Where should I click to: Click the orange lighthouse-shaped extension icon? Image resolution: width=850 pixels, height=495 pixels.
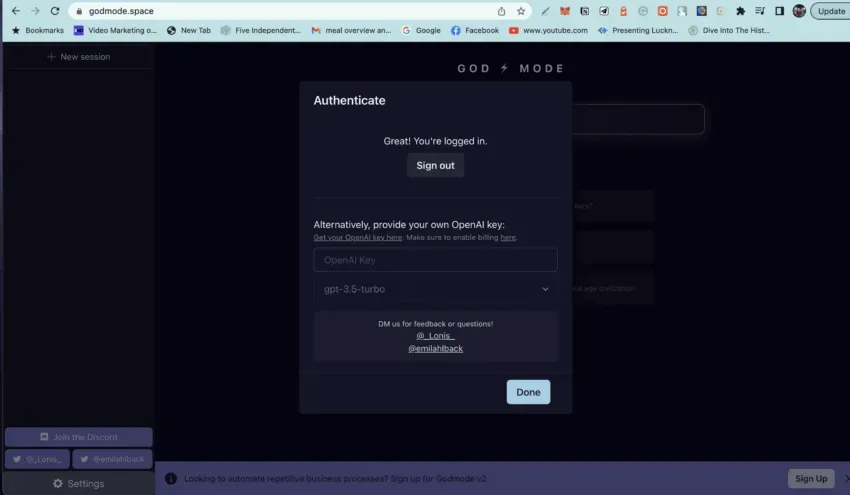pyautogui.click(x=623, y=11)
